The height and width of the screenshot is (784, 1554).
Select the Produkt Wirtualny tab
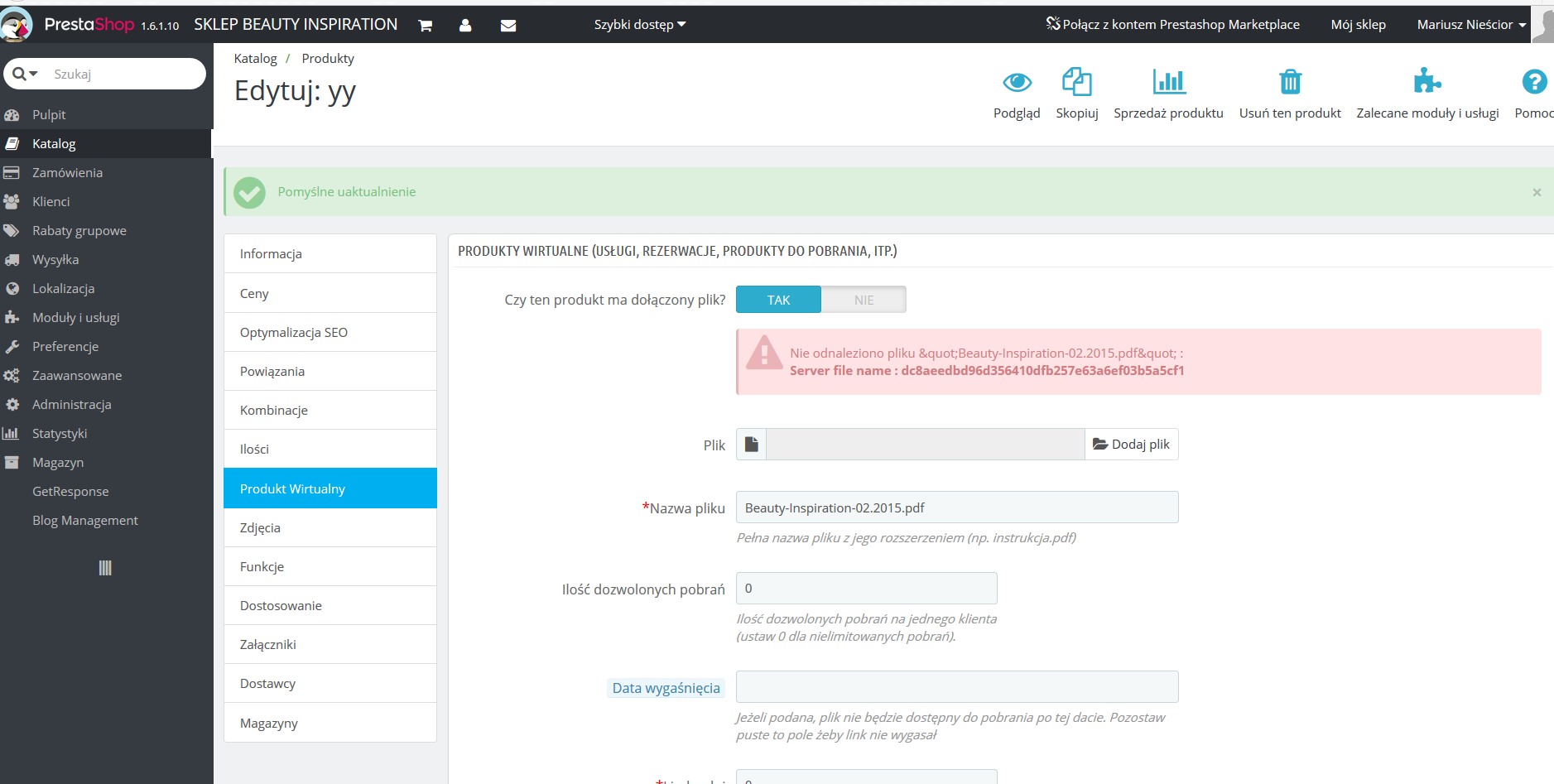[x=330, y=488]
